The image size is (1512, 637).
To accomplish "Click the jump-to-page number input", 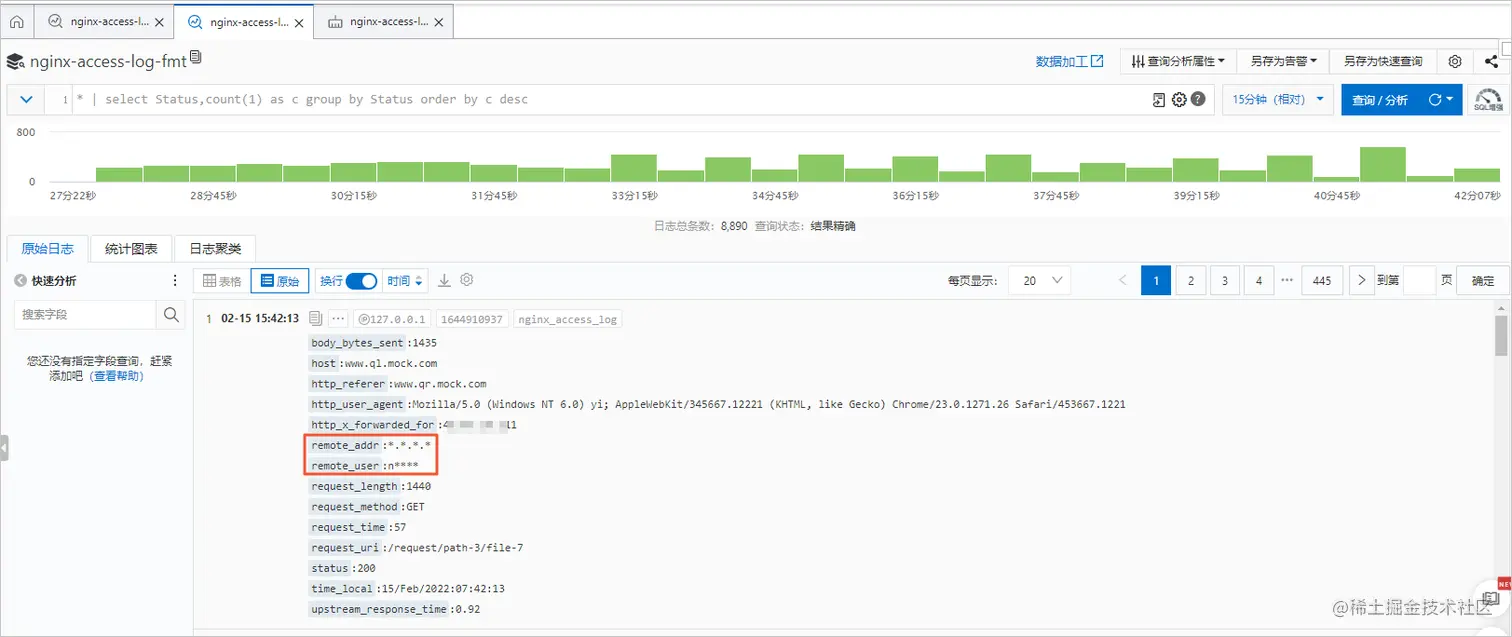I will (x=1419, y=281).
